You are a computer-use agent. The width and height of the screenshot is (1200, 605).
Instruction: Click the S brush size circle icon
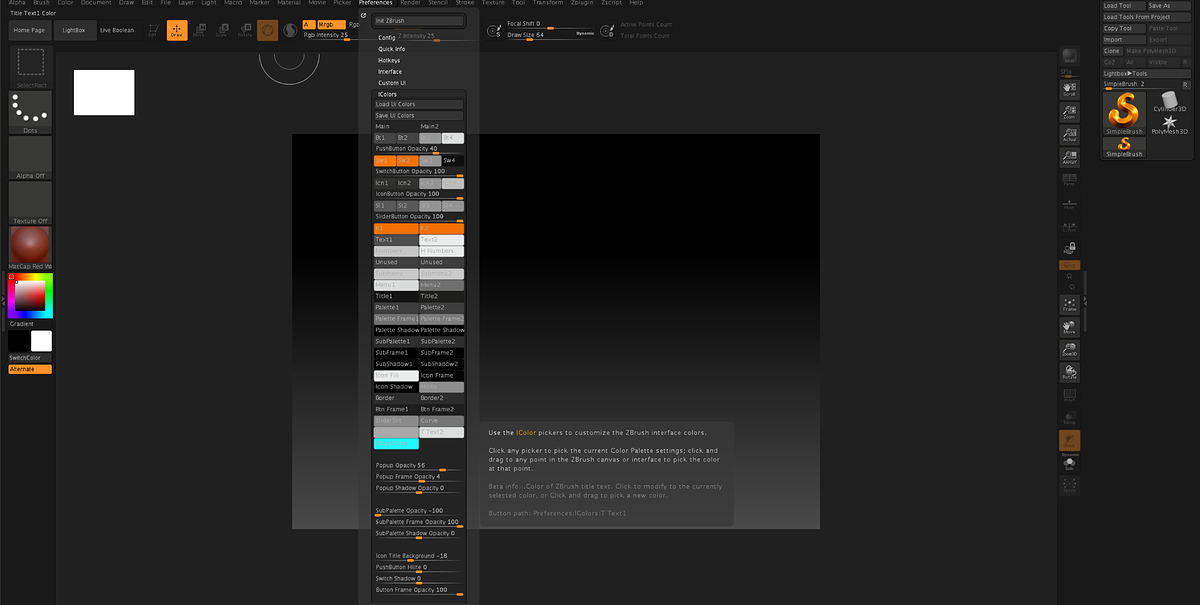click(x=493, y=31)
